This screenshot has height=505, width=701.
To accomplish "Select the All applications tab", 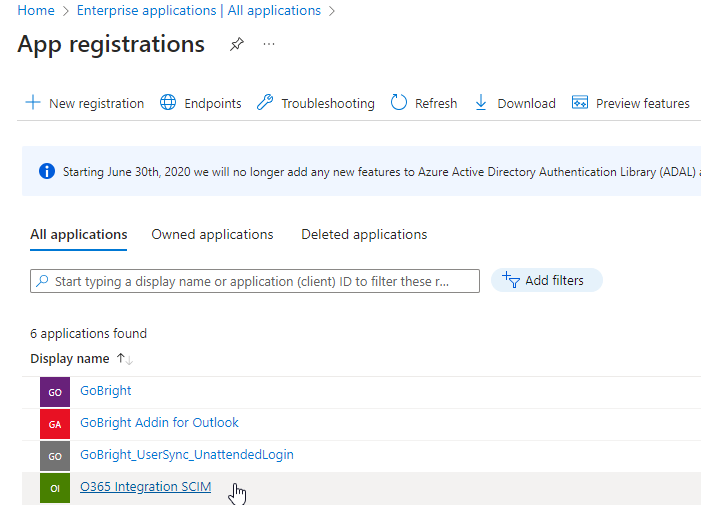I will point(79,234).
